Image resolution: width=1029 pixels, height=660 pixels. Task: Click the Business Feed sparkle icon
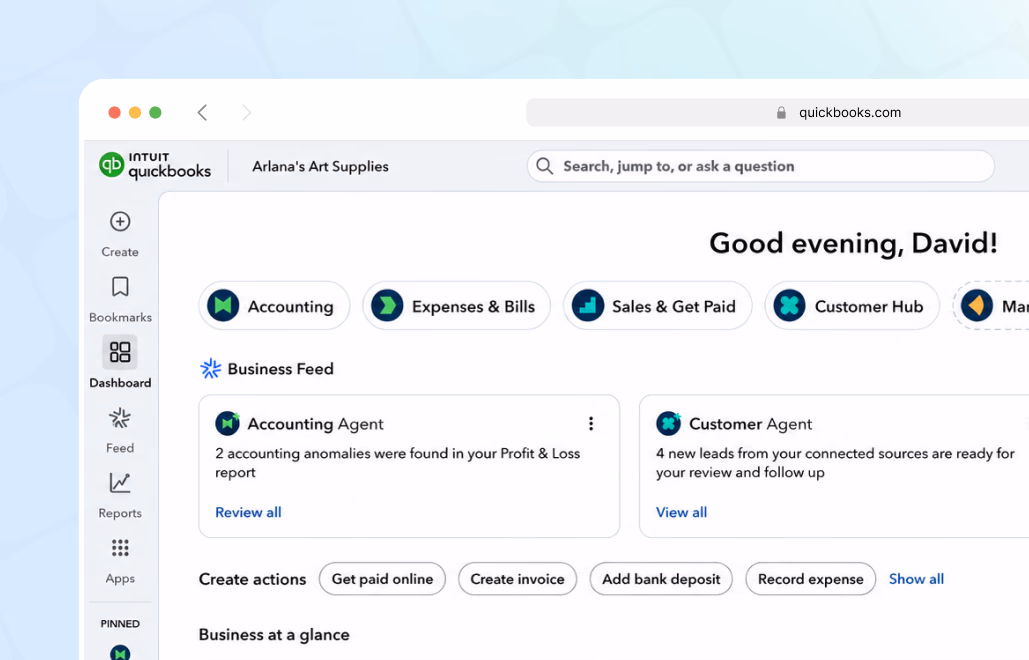click(211, 369)
